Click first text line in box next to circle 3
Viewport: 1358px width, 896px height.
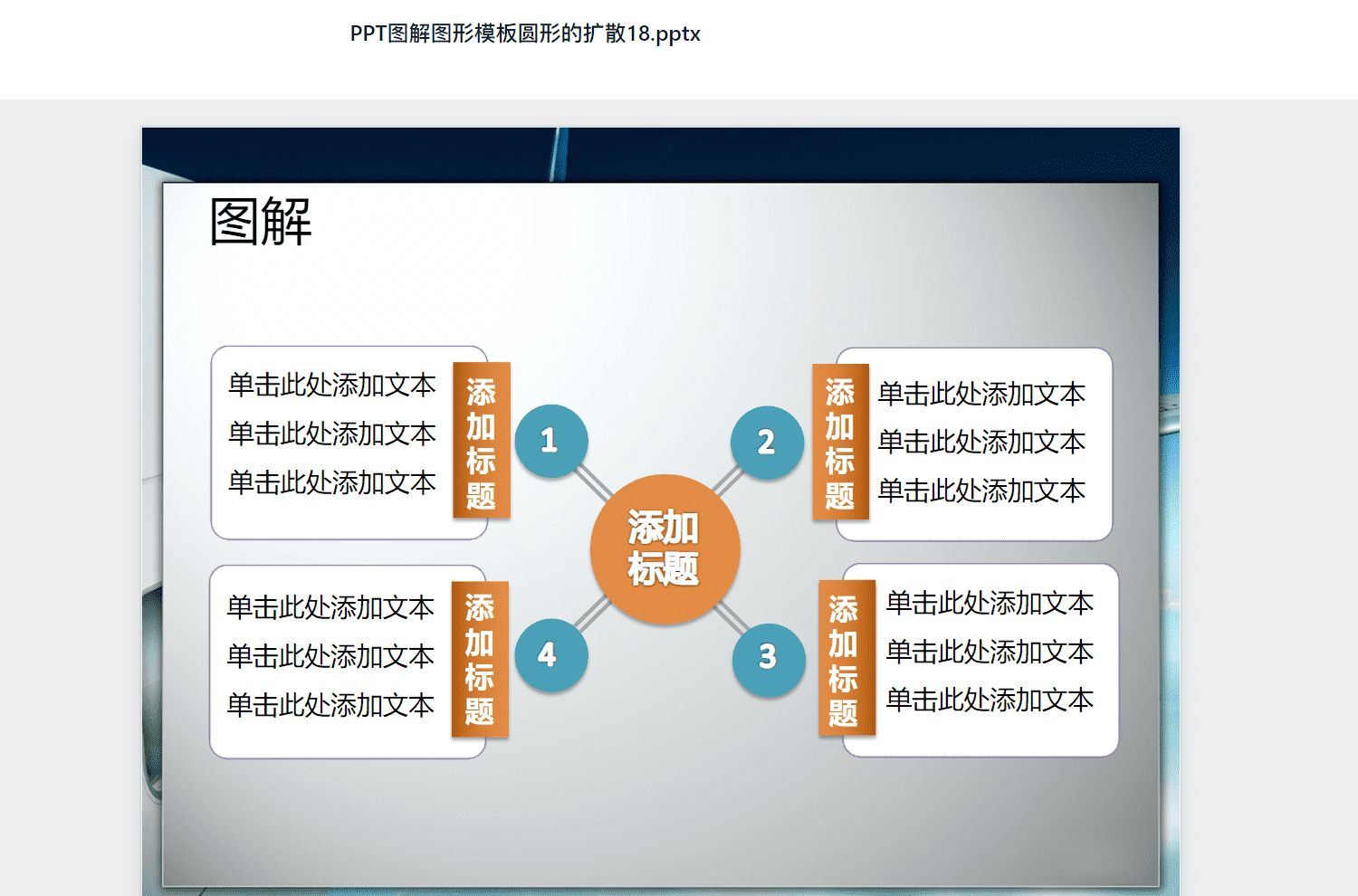990,603
